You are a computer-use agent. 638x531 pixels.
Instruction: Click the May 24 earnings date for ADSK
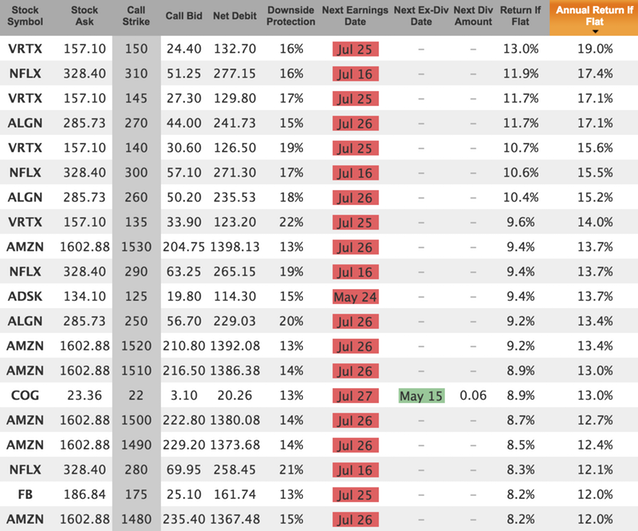coord(355,297)
